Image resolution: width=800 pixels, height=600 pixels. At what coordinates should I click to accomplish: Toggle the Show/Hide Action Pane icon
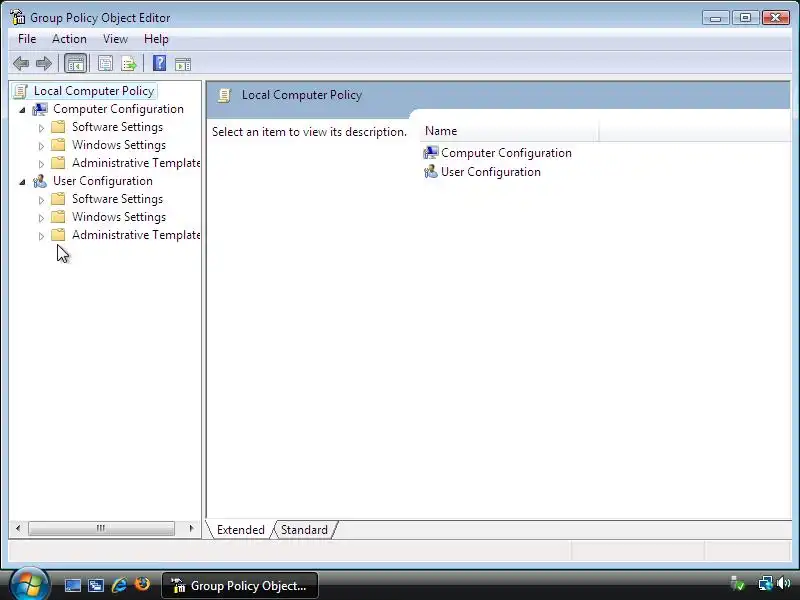click(x=183, y=64)
